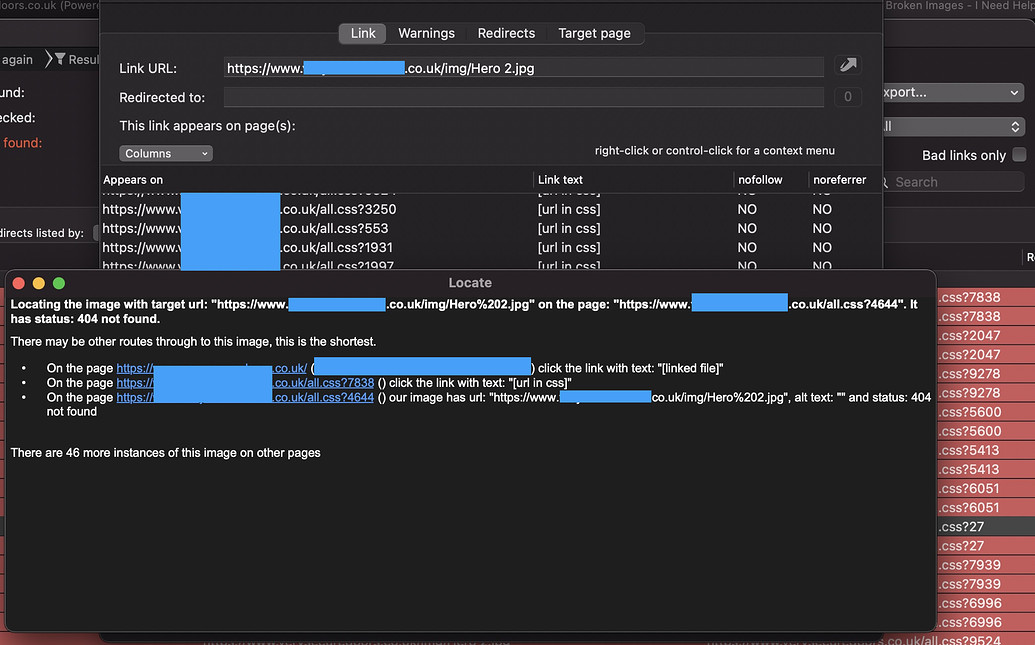
Task: Sort by the nofollow column header
Action: point(759,180)
